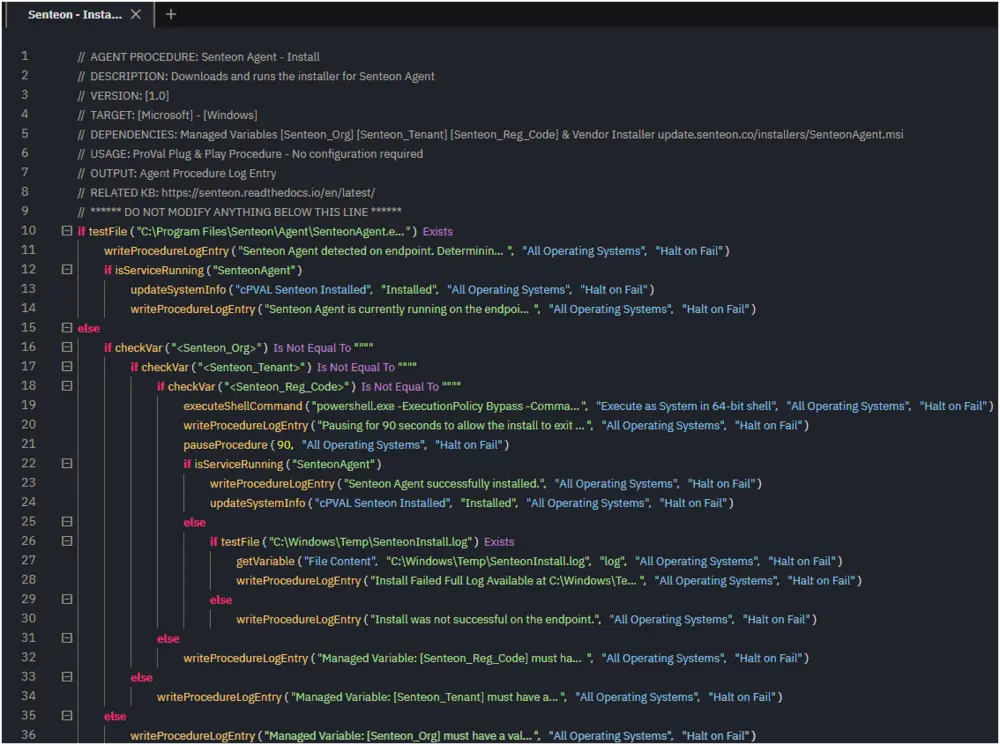Select executeShellCommand powershell.exe statement
Screen dimensions: 1000x745
[588, 406]
